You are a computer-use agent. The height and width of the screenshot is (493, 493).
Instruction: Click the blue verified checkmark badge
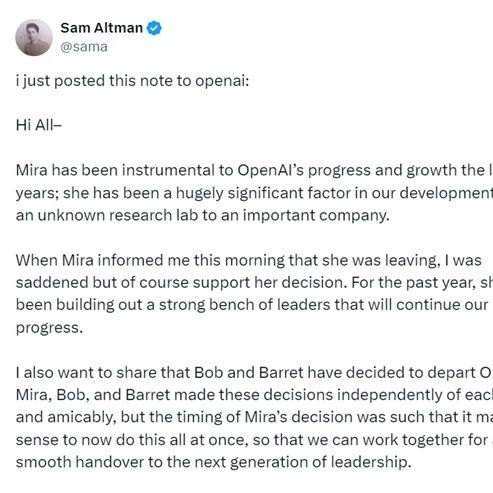pos(154,28)
